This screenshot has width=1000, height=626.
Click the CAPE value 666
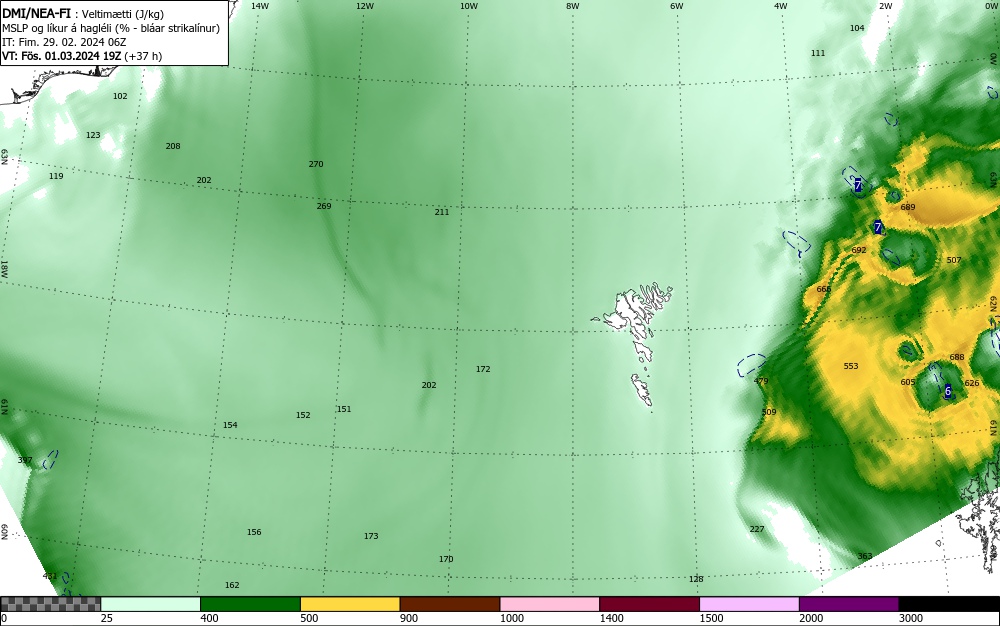point(823,289)
